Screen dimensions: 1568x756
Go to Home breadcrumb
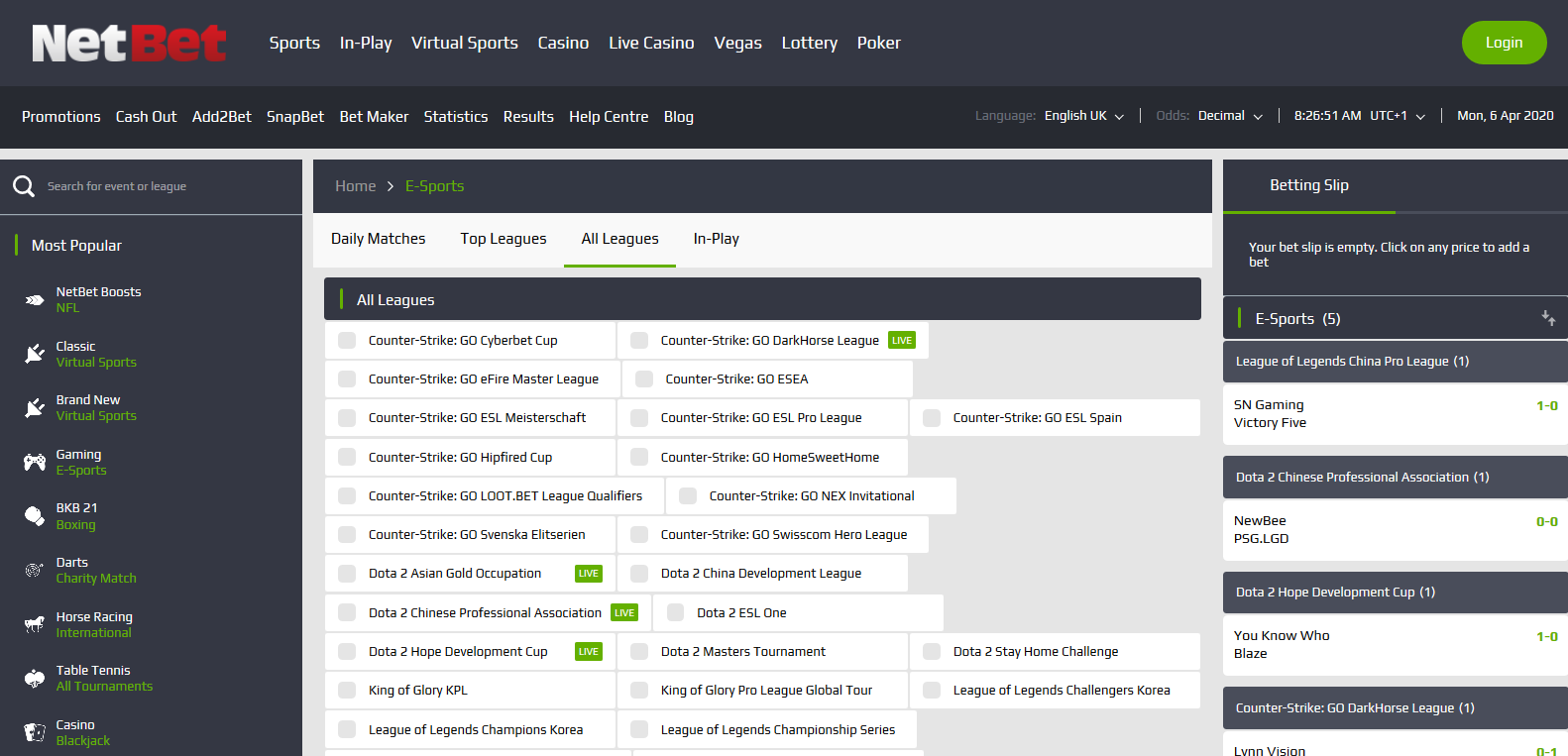tap(355, 186)
